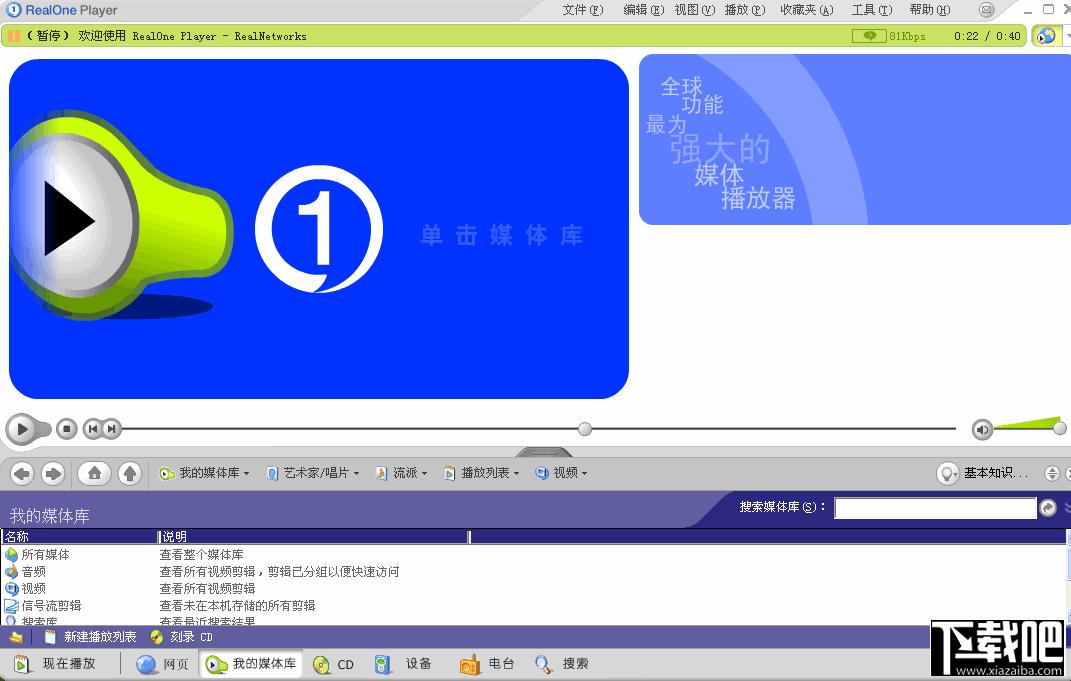The height and width of the screenshot is (681, 1071).
Task: Click the Home navigation button
Action: point(94,473)
